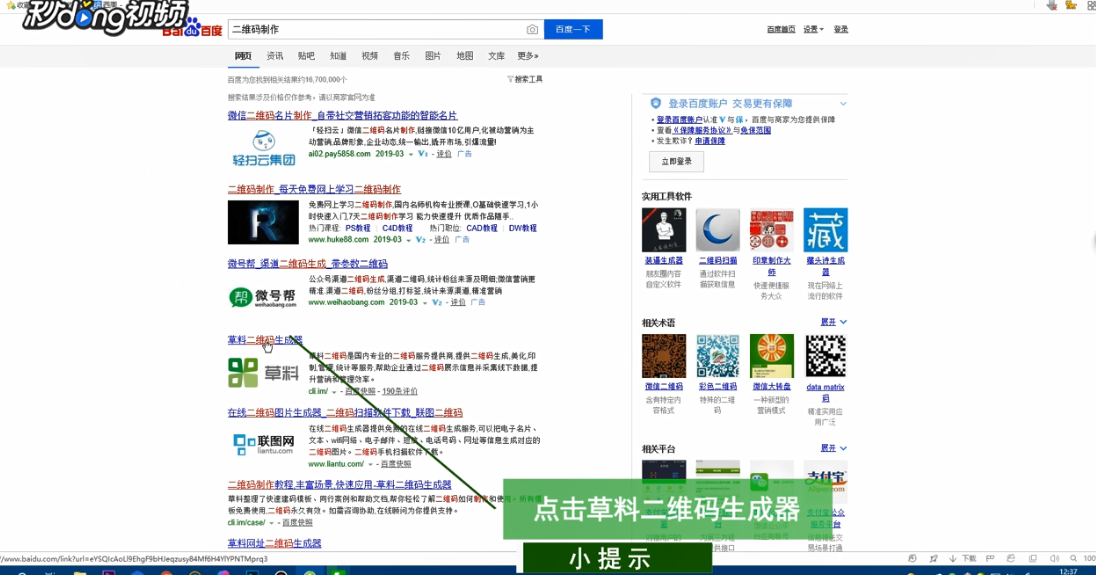Click the 装逼生成器 app icon
Viewport: 1096px width, 575px height.
click(664, 230)
